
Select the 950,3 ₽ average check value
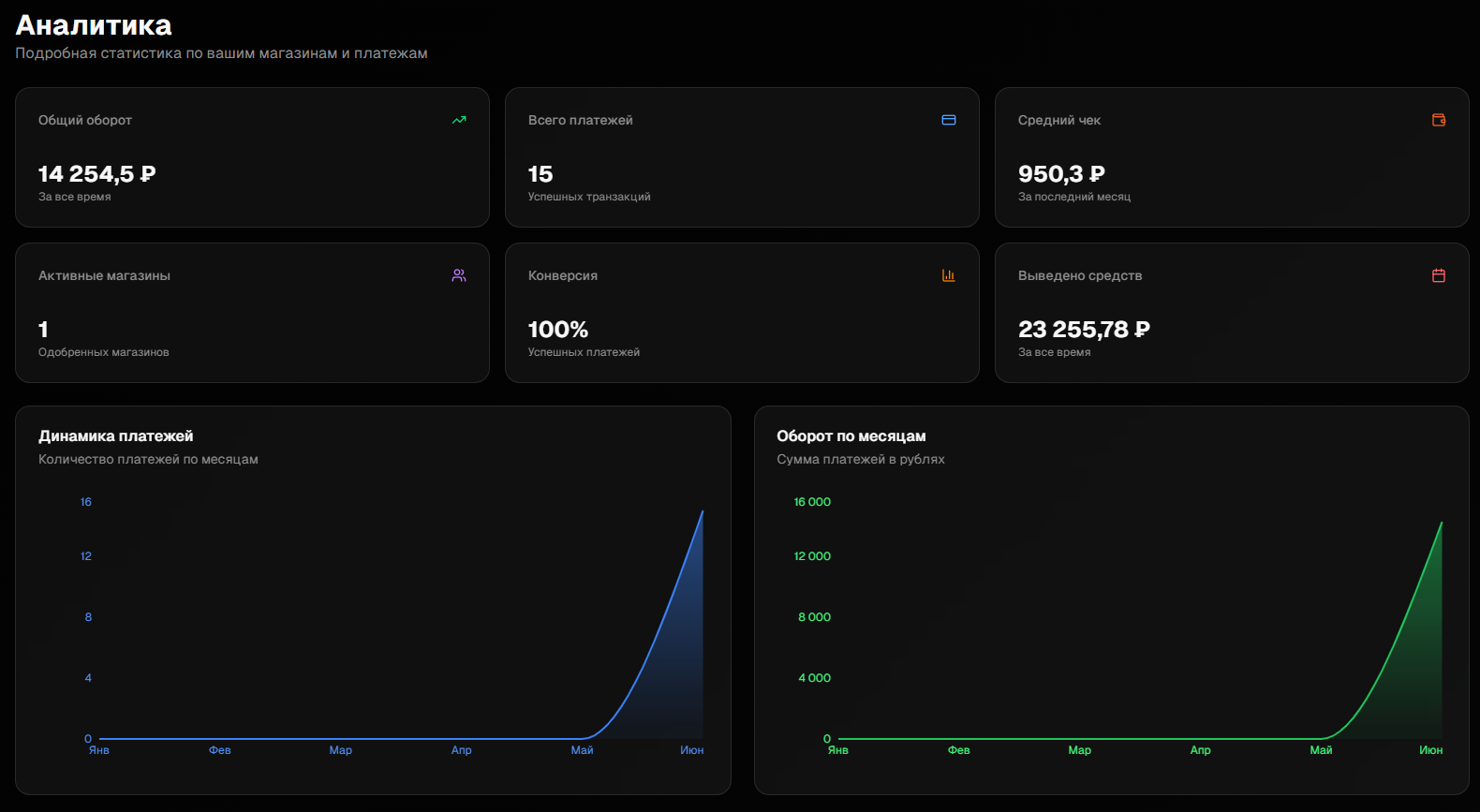[1061, 174]
